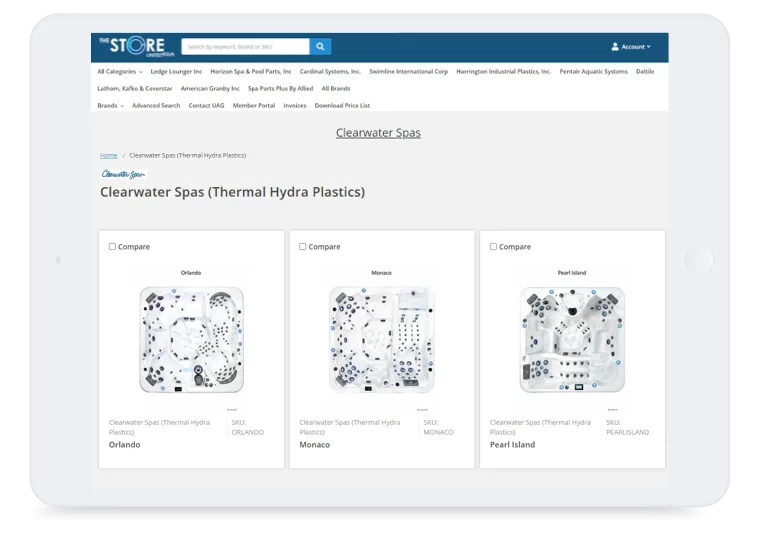Viewport: 759px width, 535px height.
Task: Open Download Price List
Action: 342,105
